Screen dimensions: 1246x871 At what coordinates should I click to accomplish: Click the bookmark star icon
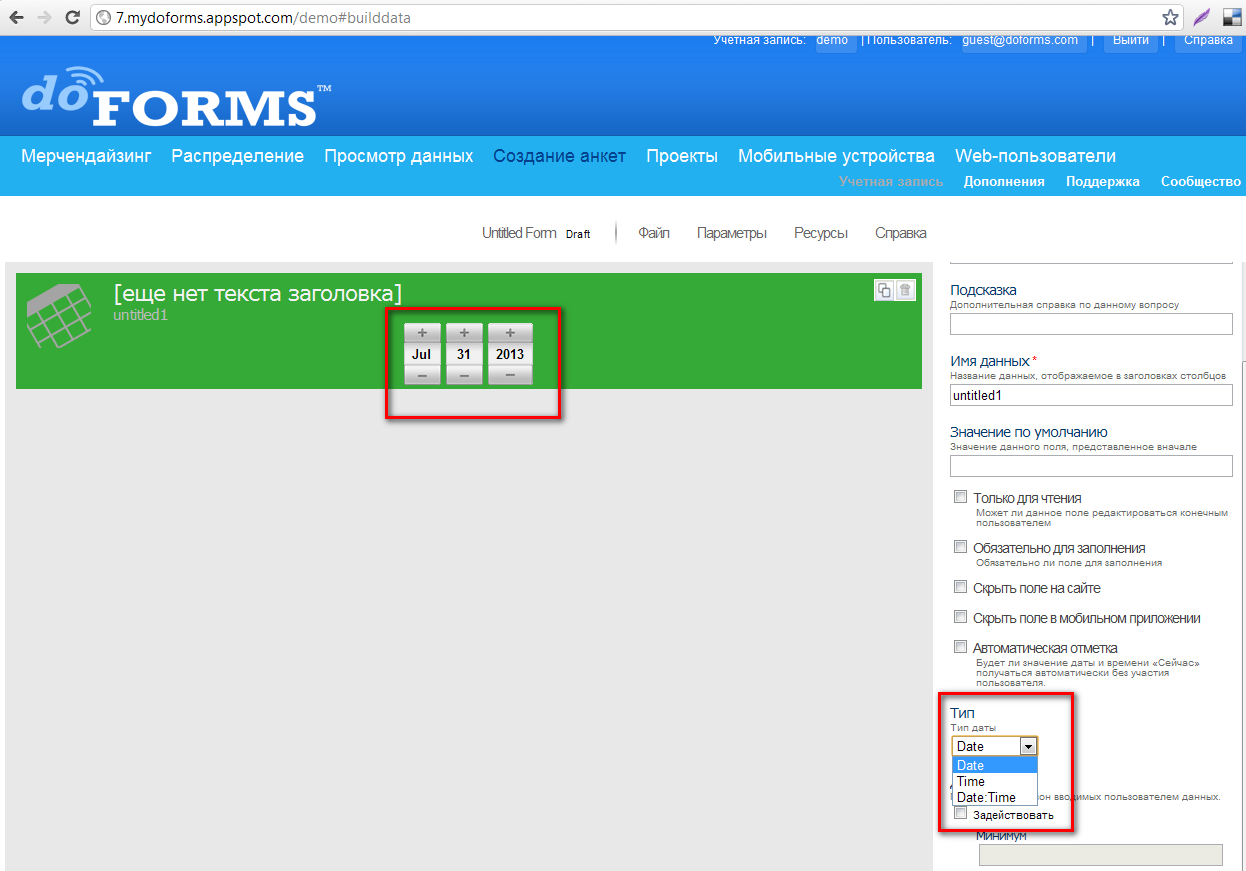tap(1169, 17)
